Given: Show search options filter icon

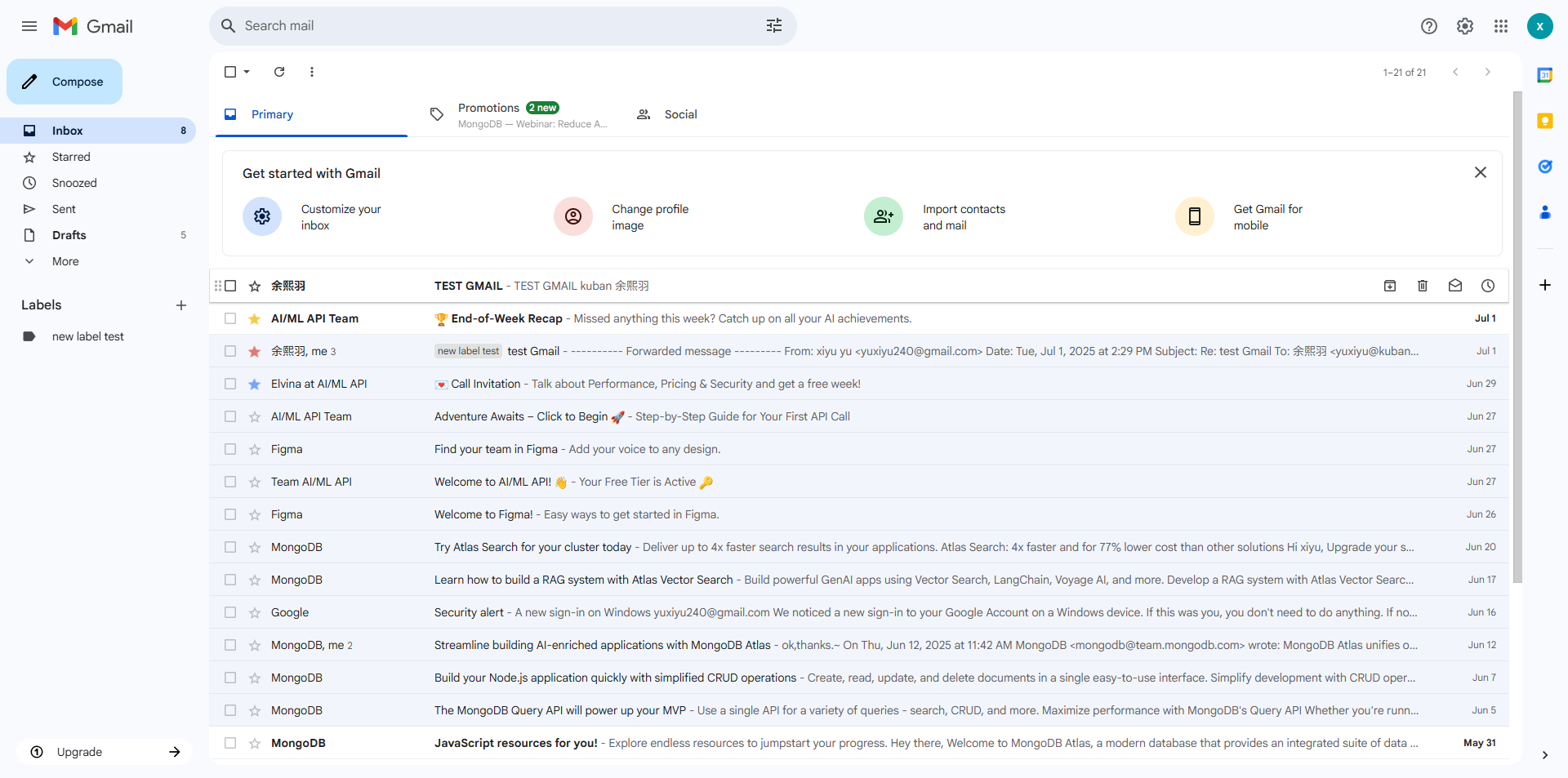Looking at the screenshot, I should click(x=774, y=26).
